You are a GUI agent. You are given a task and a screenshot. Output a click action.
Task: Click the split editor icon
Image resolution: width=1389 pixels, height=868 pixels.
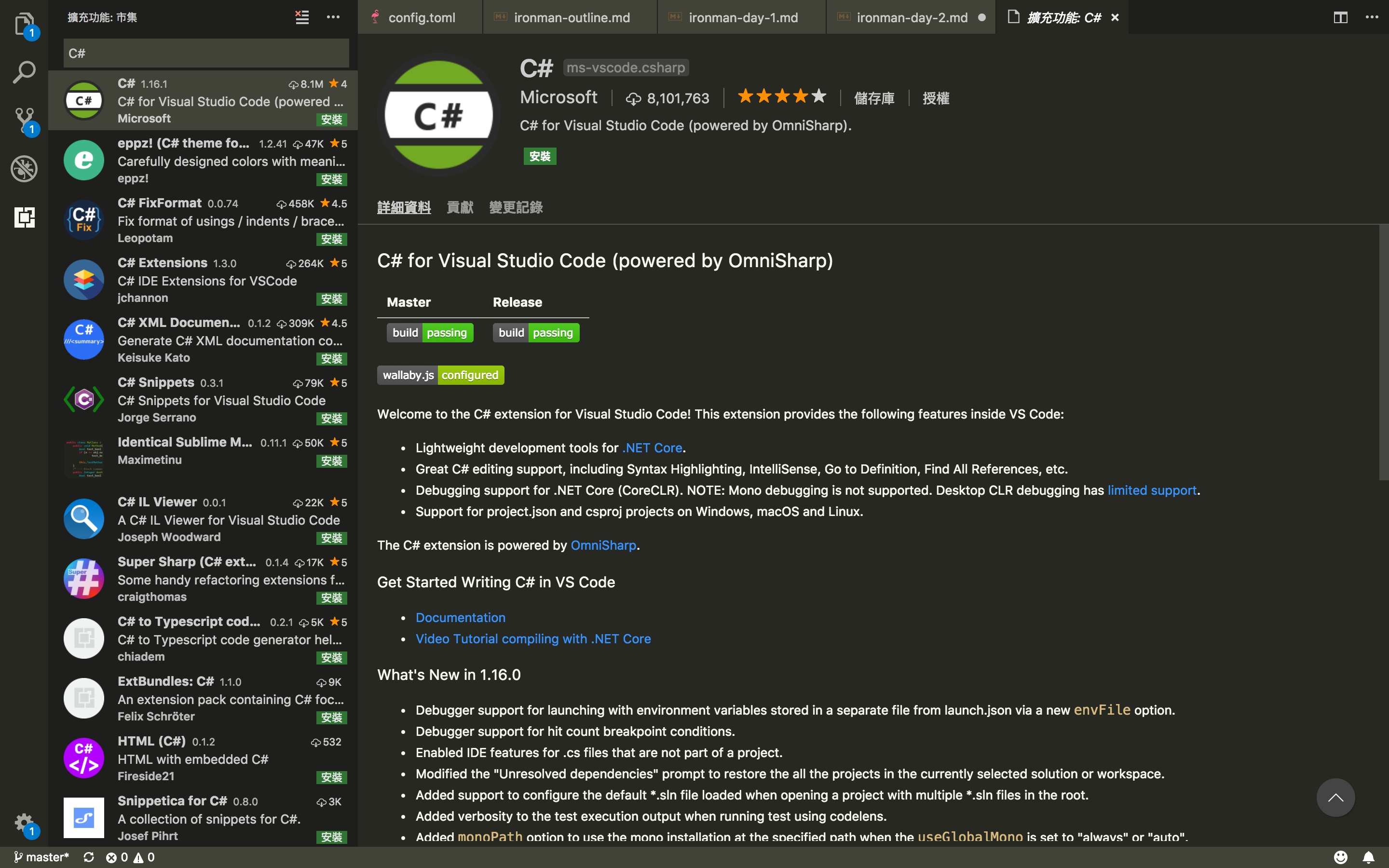click(1340, 17)
